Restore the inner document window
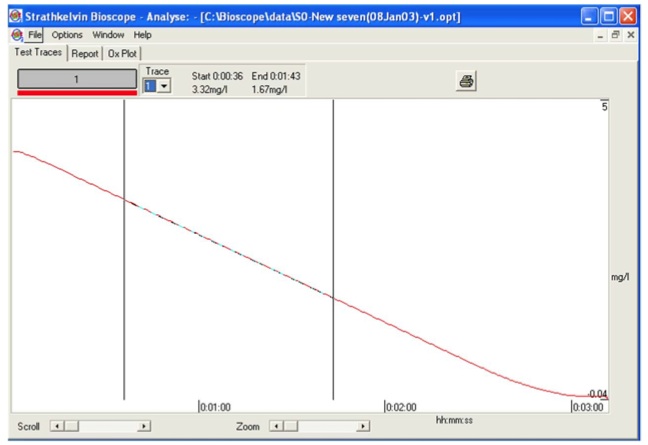 click(615, 35)
